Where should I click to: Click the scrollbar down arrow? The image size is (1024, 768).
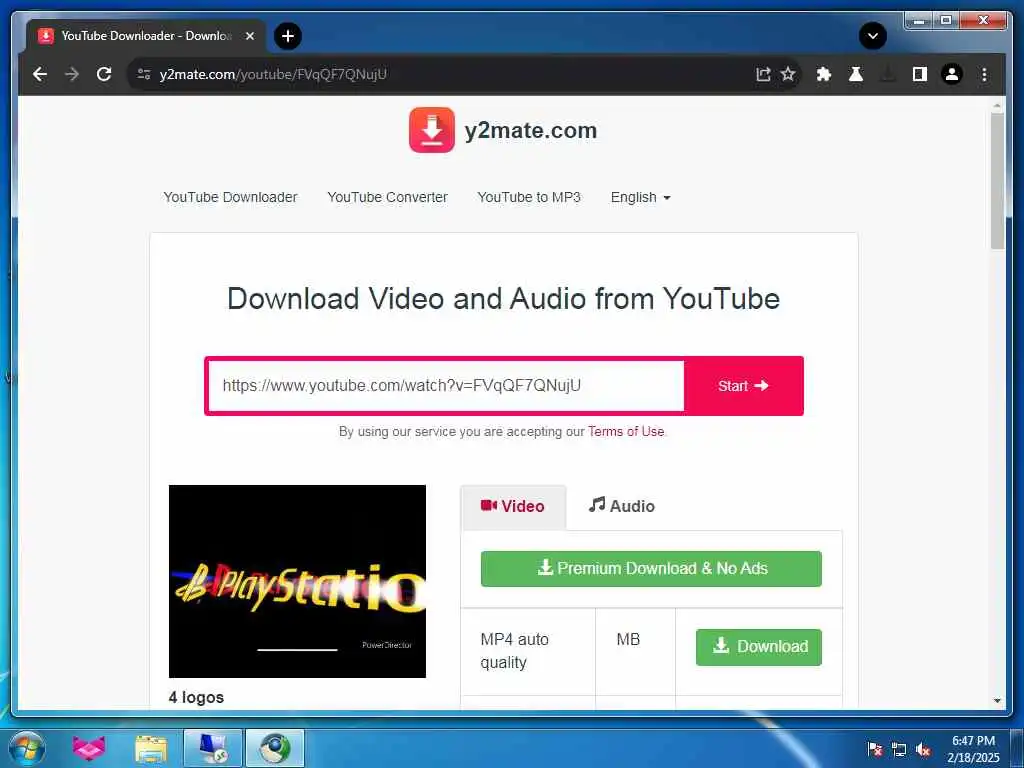(x=997, y=701)
